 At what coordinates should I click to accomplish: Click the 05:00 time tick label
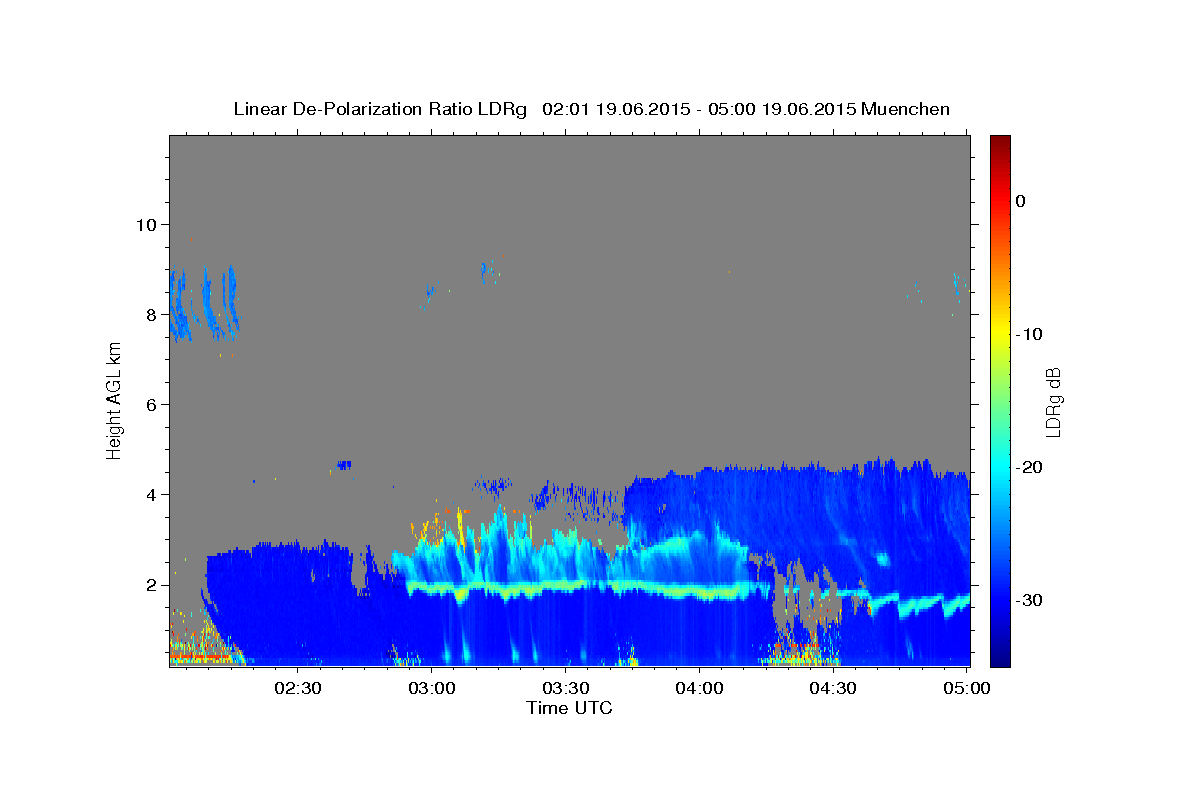(x=968, y=688)
